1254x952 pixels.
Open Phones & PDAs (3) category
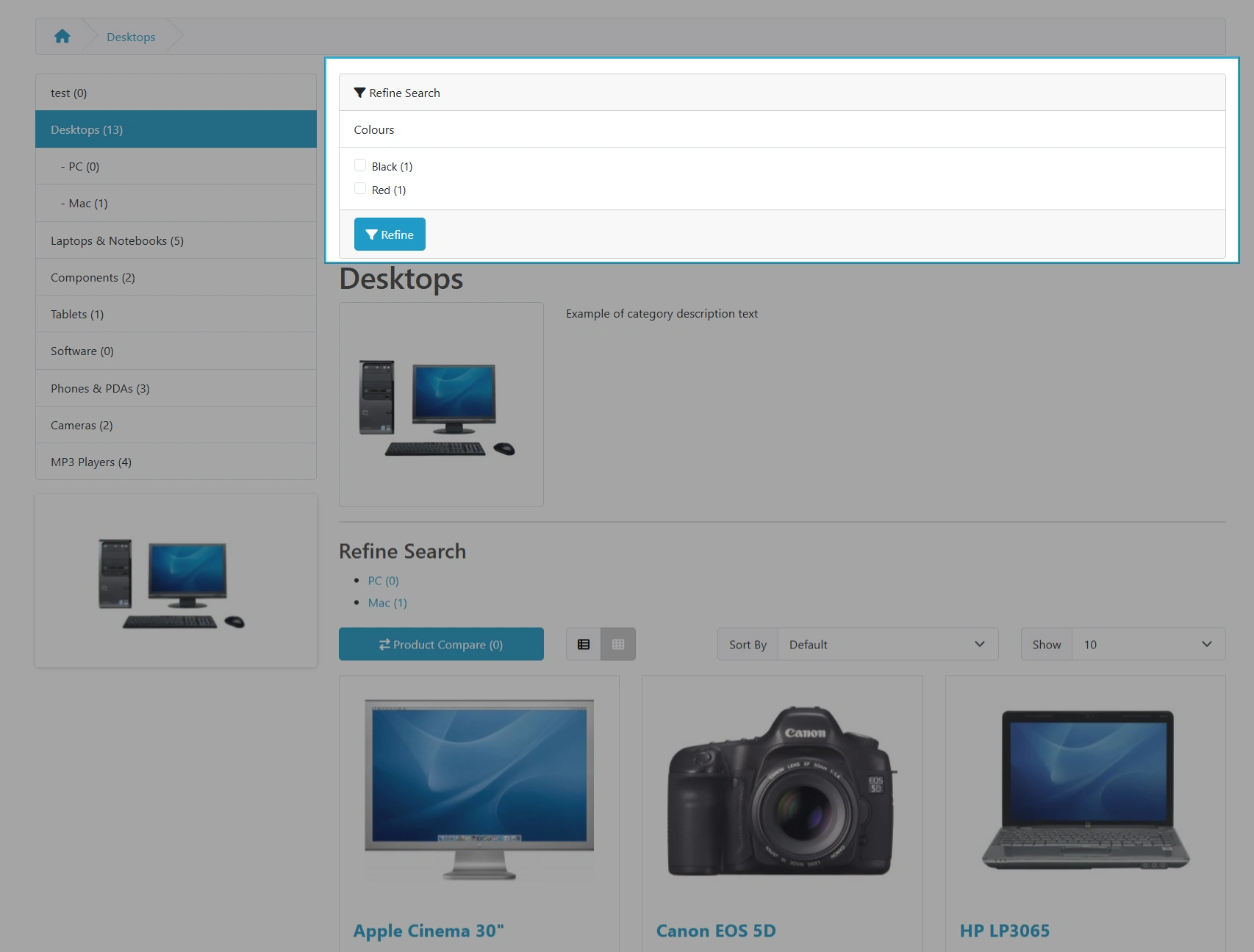(176, 388)
